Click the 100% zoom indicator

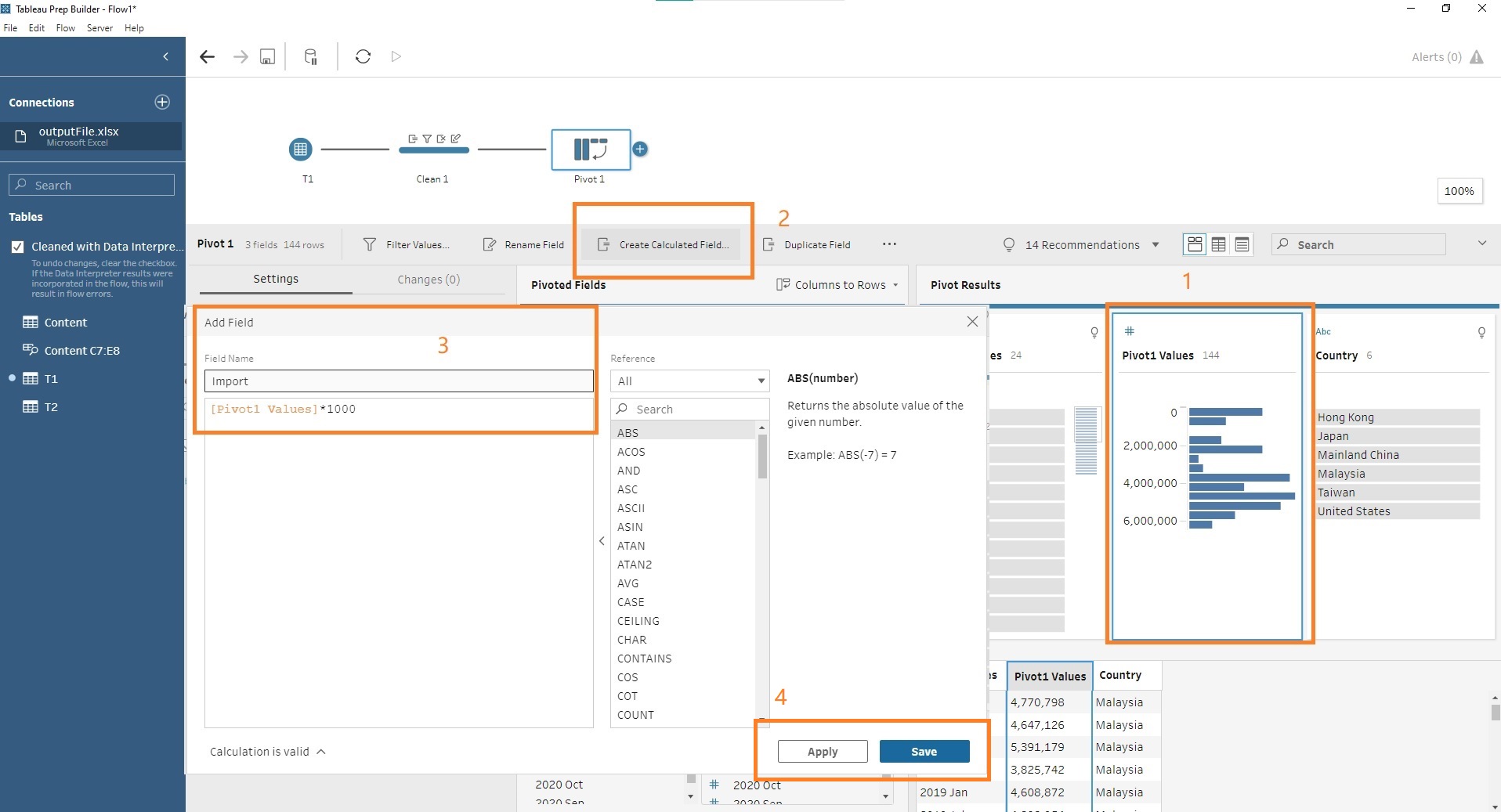pos(1459,191)
